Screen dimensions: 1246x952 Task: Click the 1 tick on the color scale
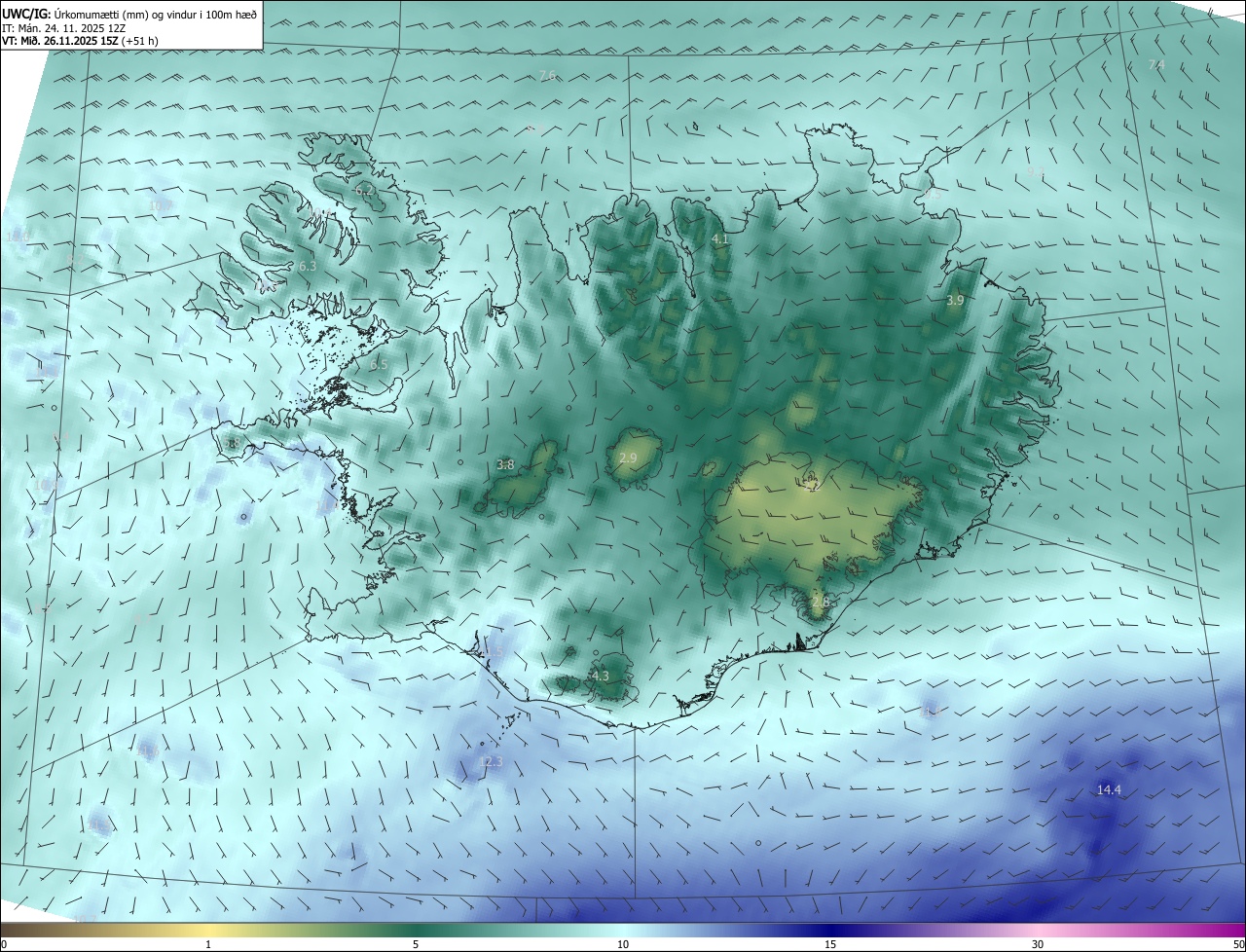208,944
